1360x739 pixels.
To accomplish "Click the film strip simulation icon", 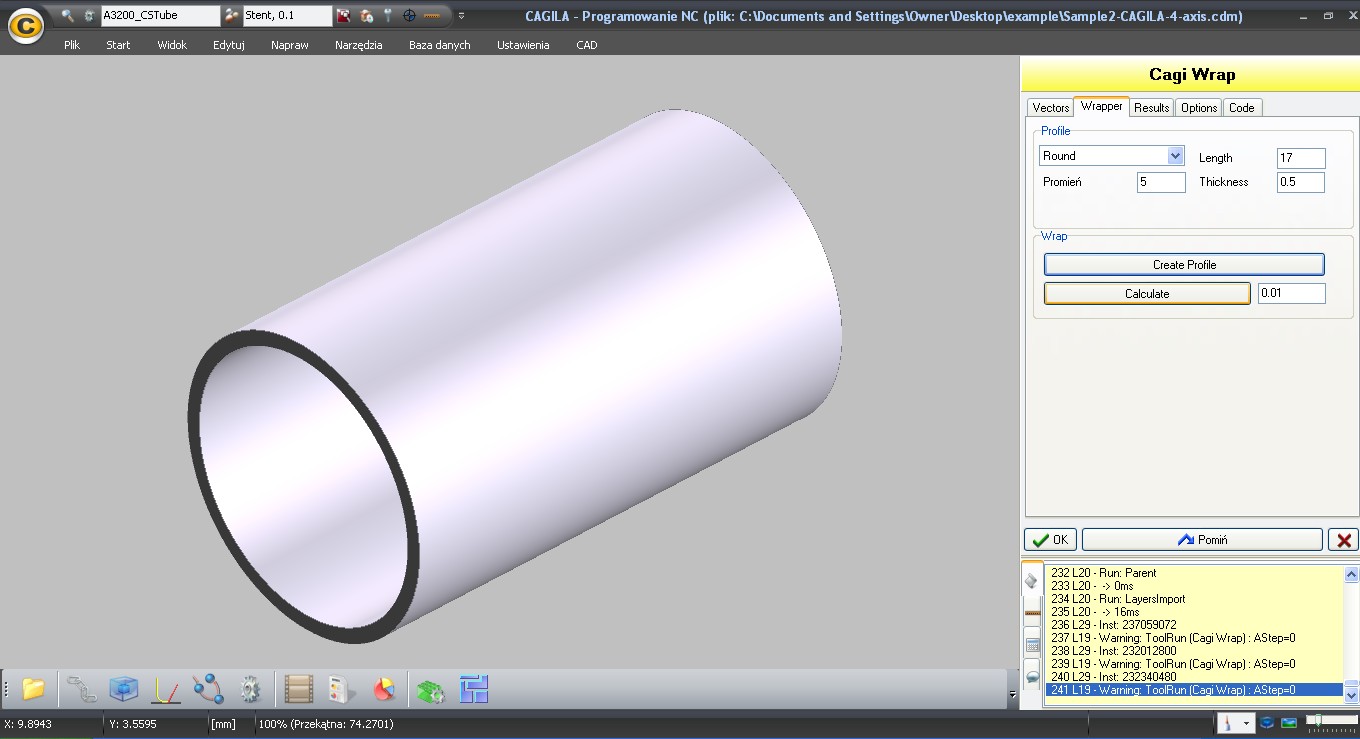I will [x=299, y=689].
